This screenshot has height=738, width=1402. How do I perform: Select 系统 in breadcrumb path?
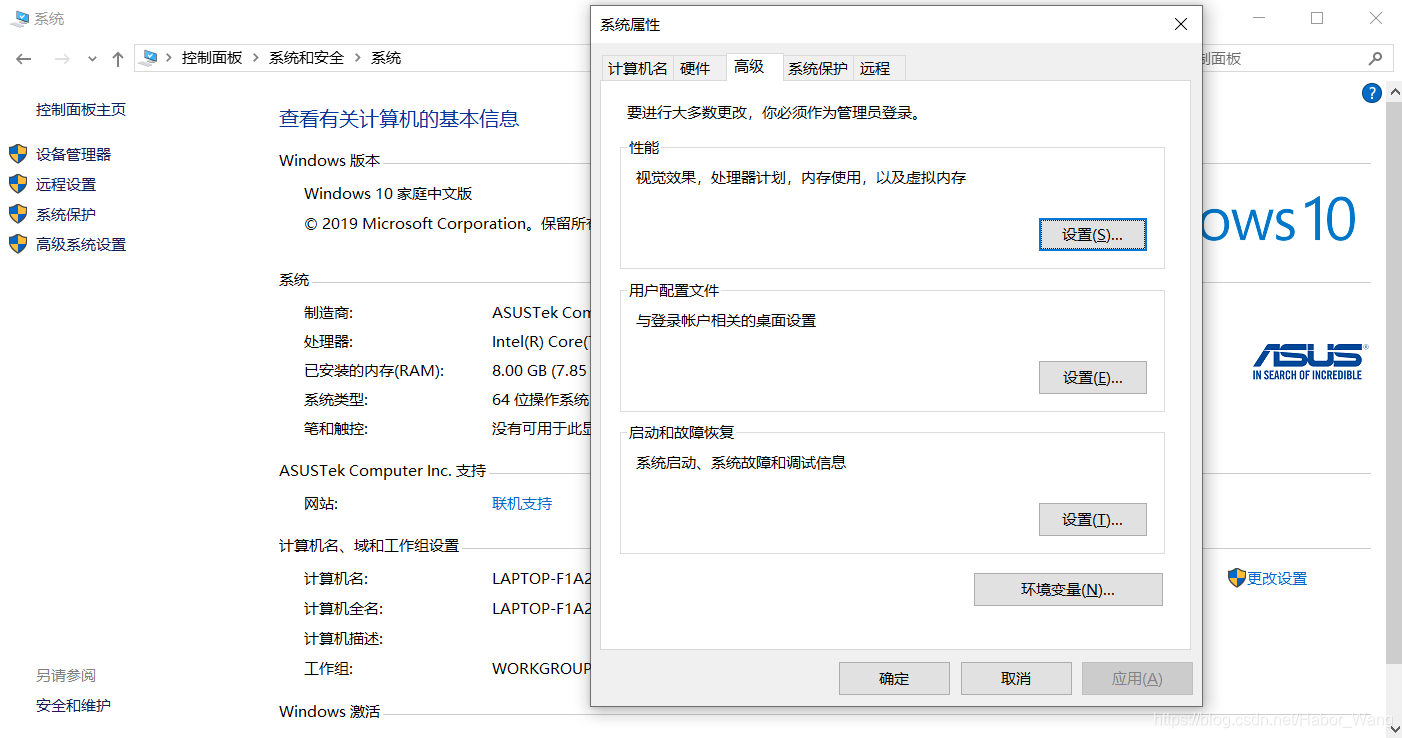pyautogui.click(x=386, y=58)
